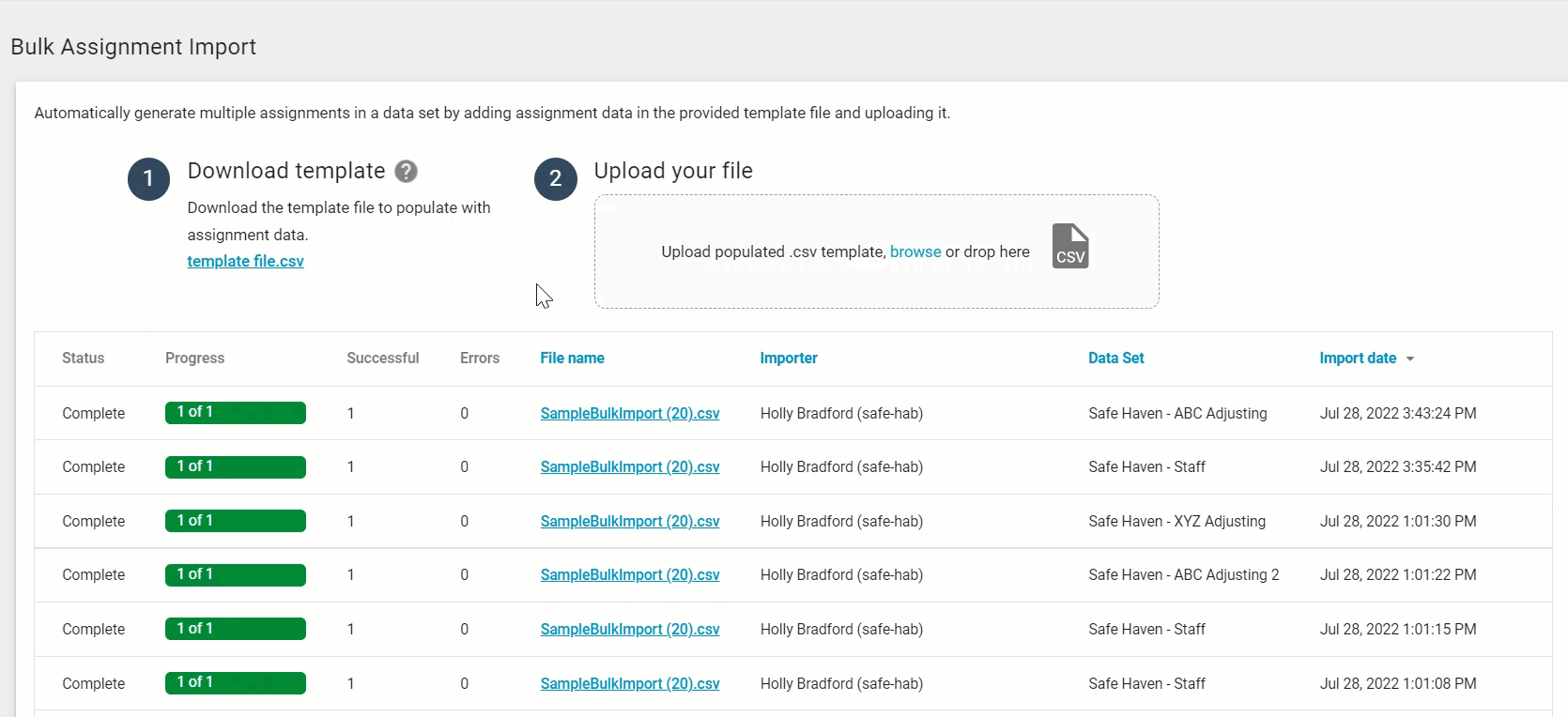Sort by Import date column header
Viewport: 1568px width, 717px height.
click(x=1357, y=358)
